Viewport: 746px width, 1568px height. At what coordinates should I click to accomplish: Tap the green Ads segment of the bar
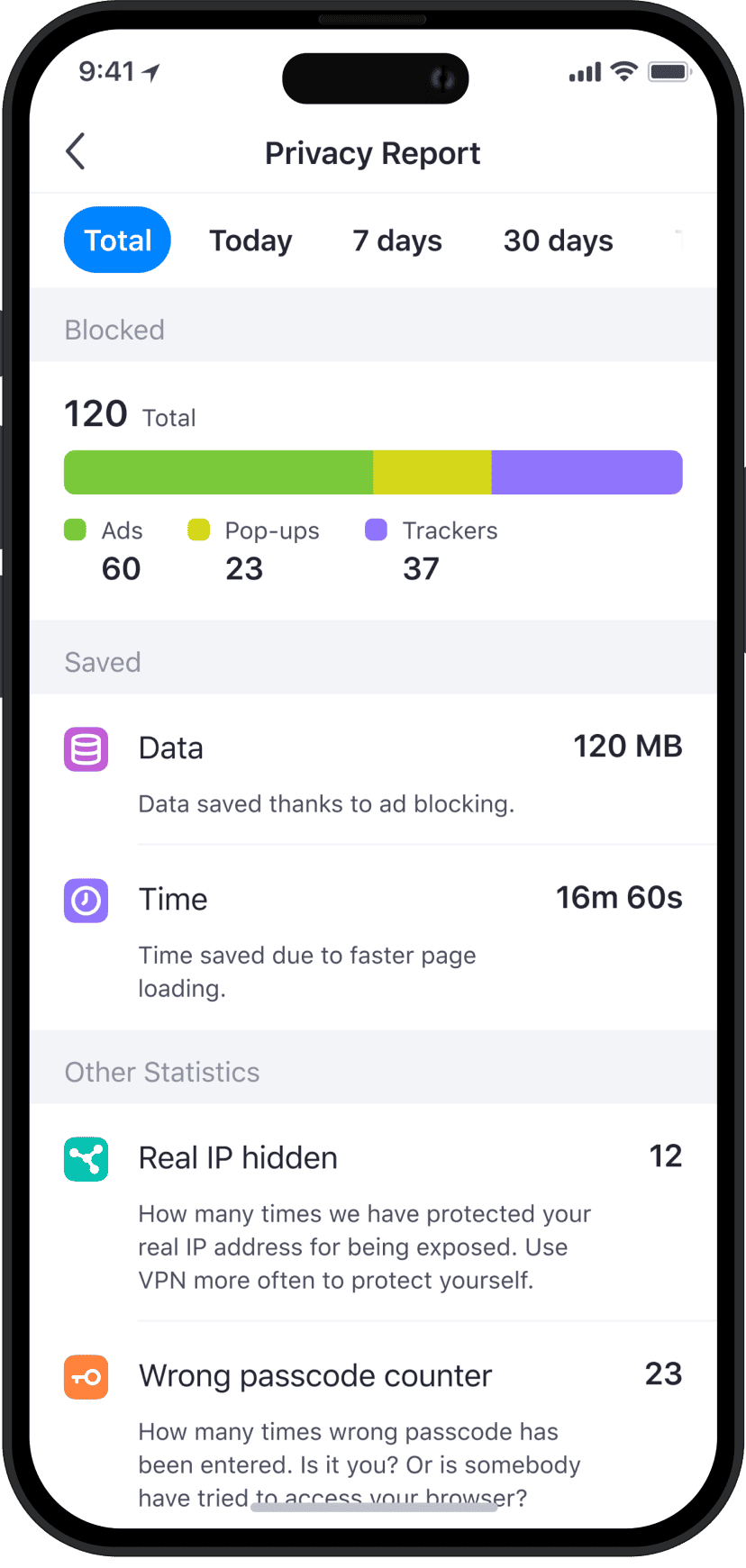click(216, 472)
